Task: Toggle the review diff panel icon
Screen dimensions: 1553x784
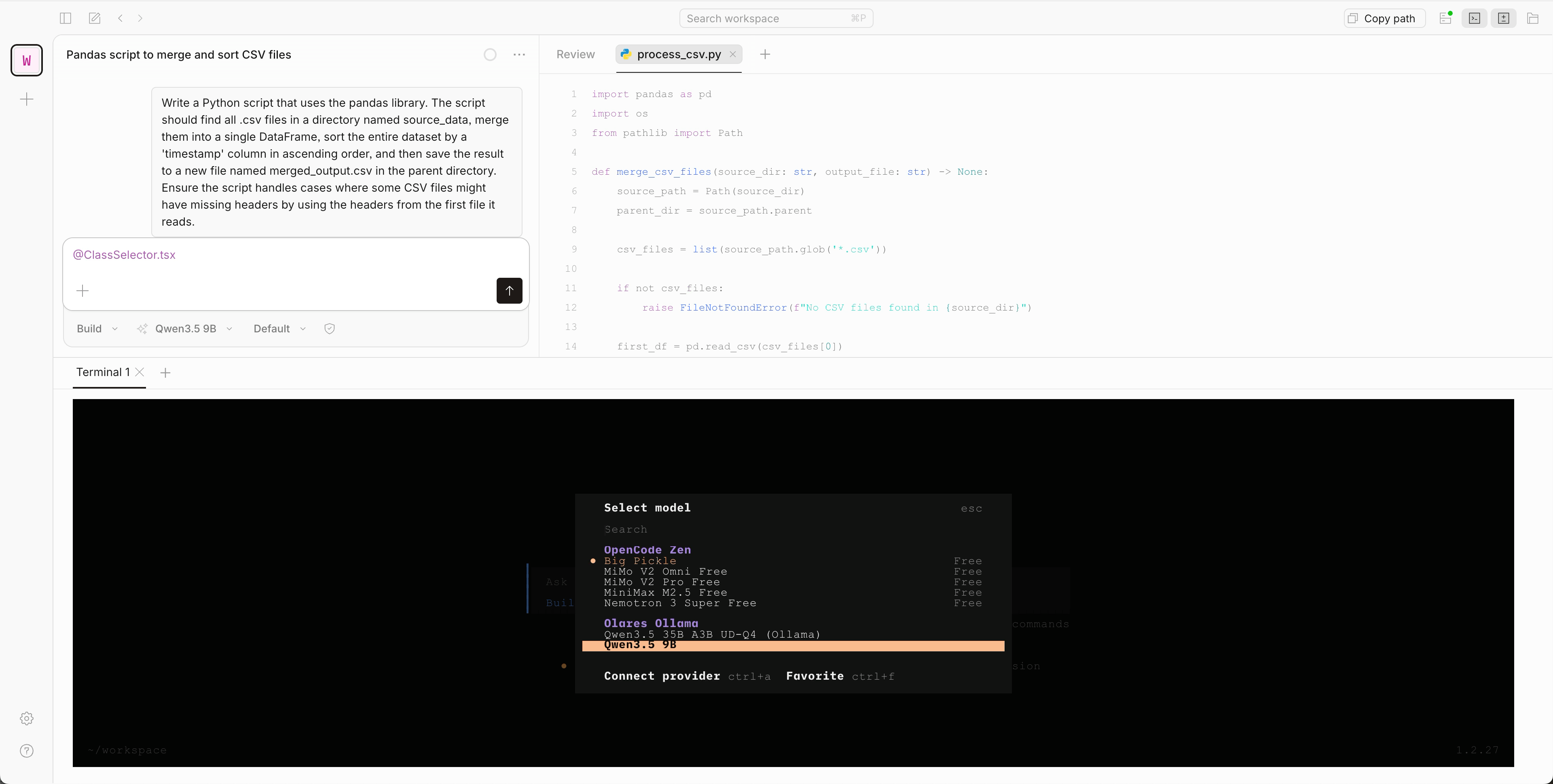Action: tap(1504, 18)
